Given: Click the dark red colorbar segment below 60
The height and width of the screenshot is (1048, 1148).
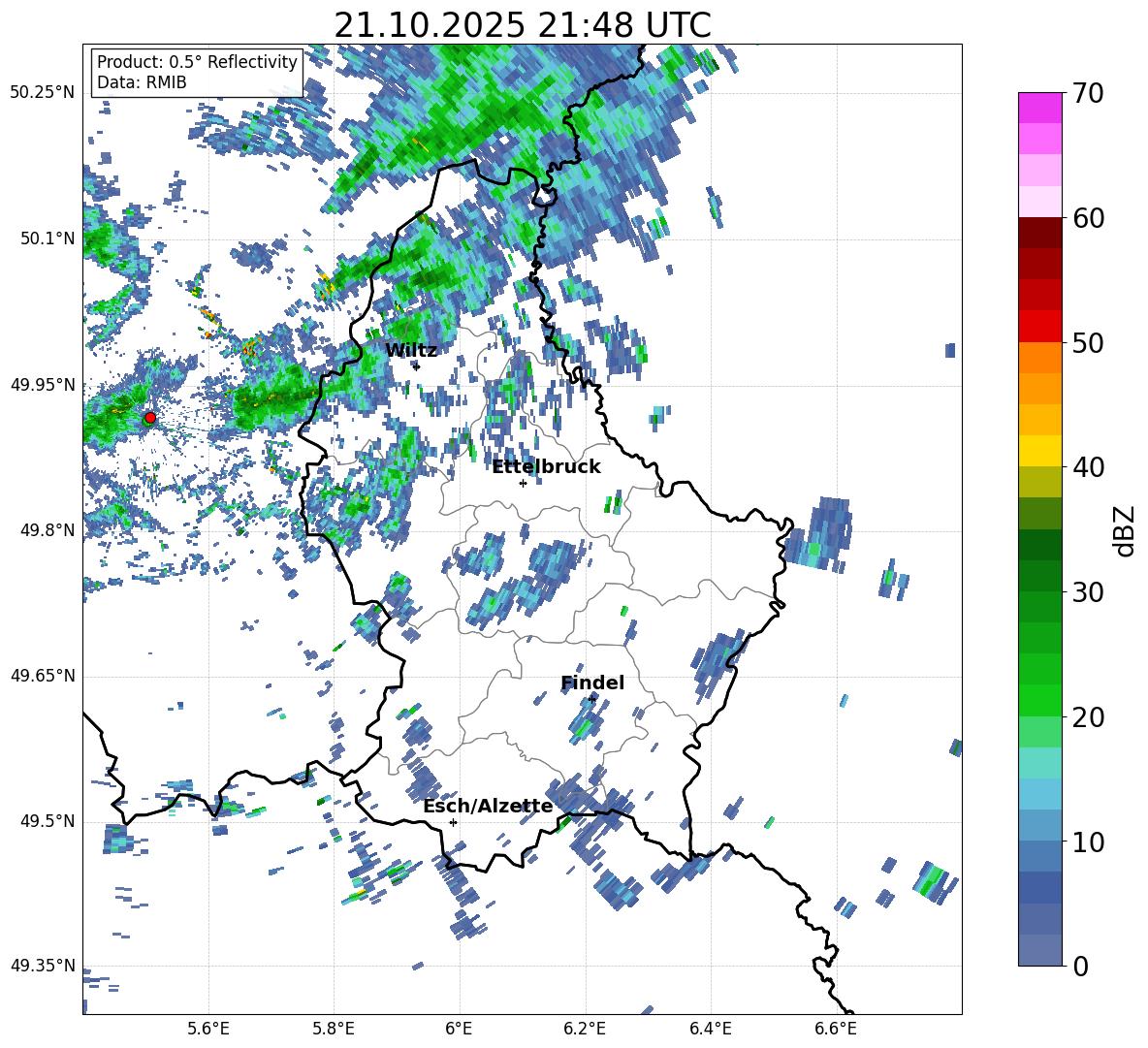Looking at the screenshot, I should (1039, 233).
